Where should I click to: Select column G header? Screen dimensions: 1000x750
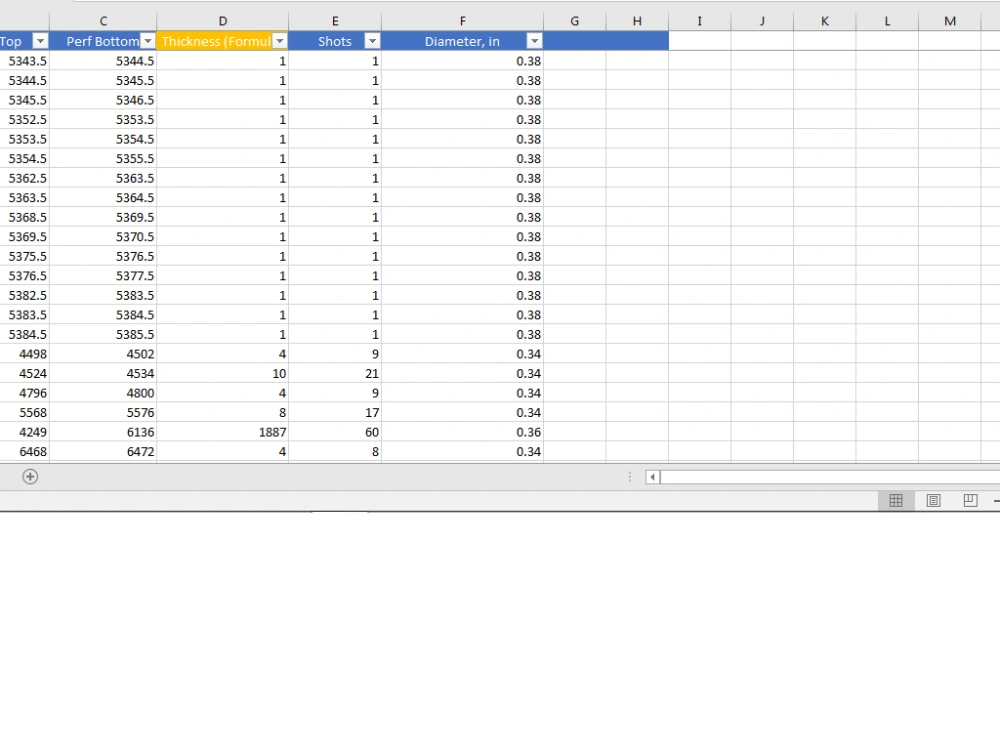[x=575, y=21]
